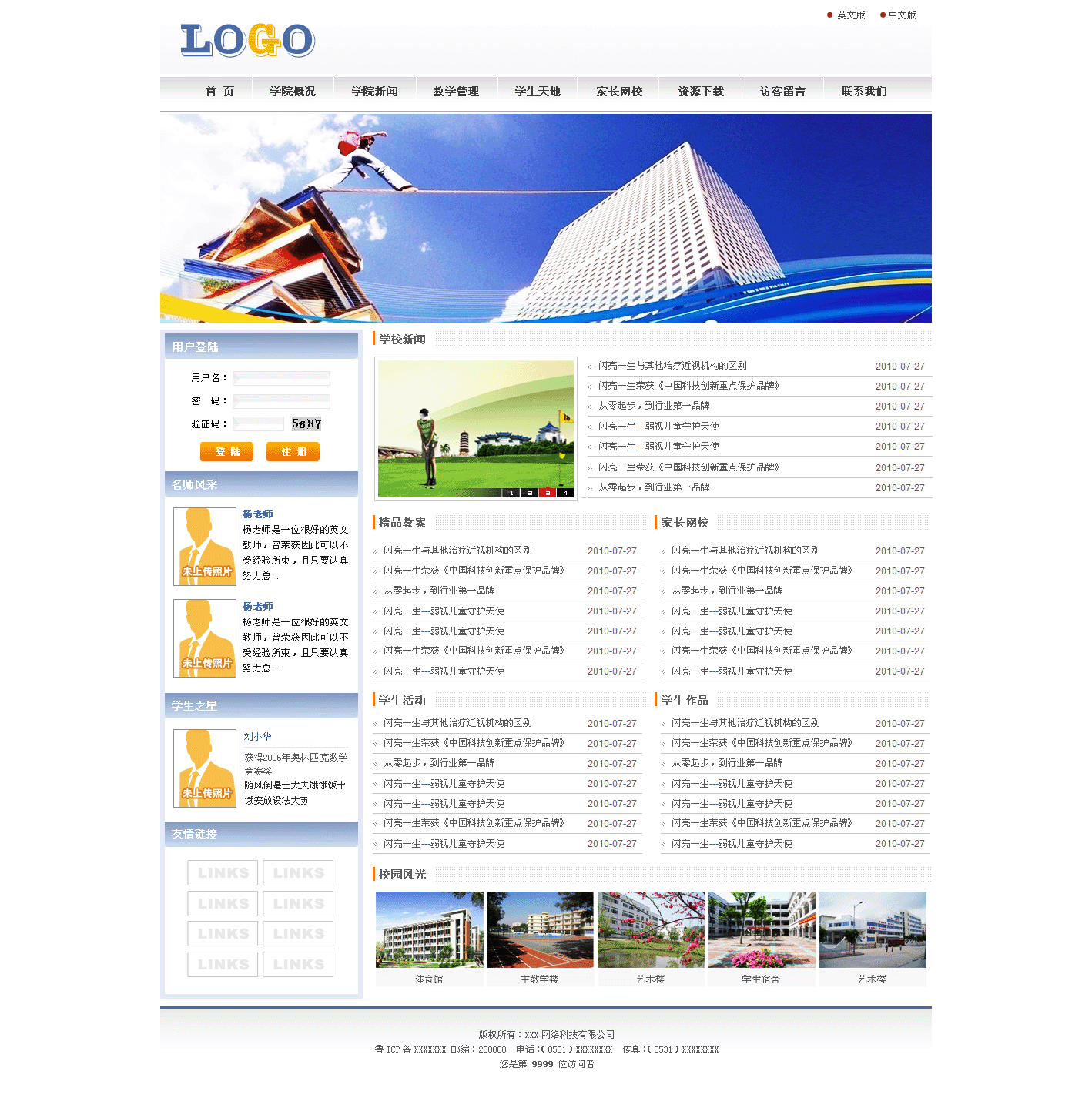The width and height of the screenshot is (1092, 1098).
Task: View the 学生宿舍 campus thumbnail
Action: (762, 929)
